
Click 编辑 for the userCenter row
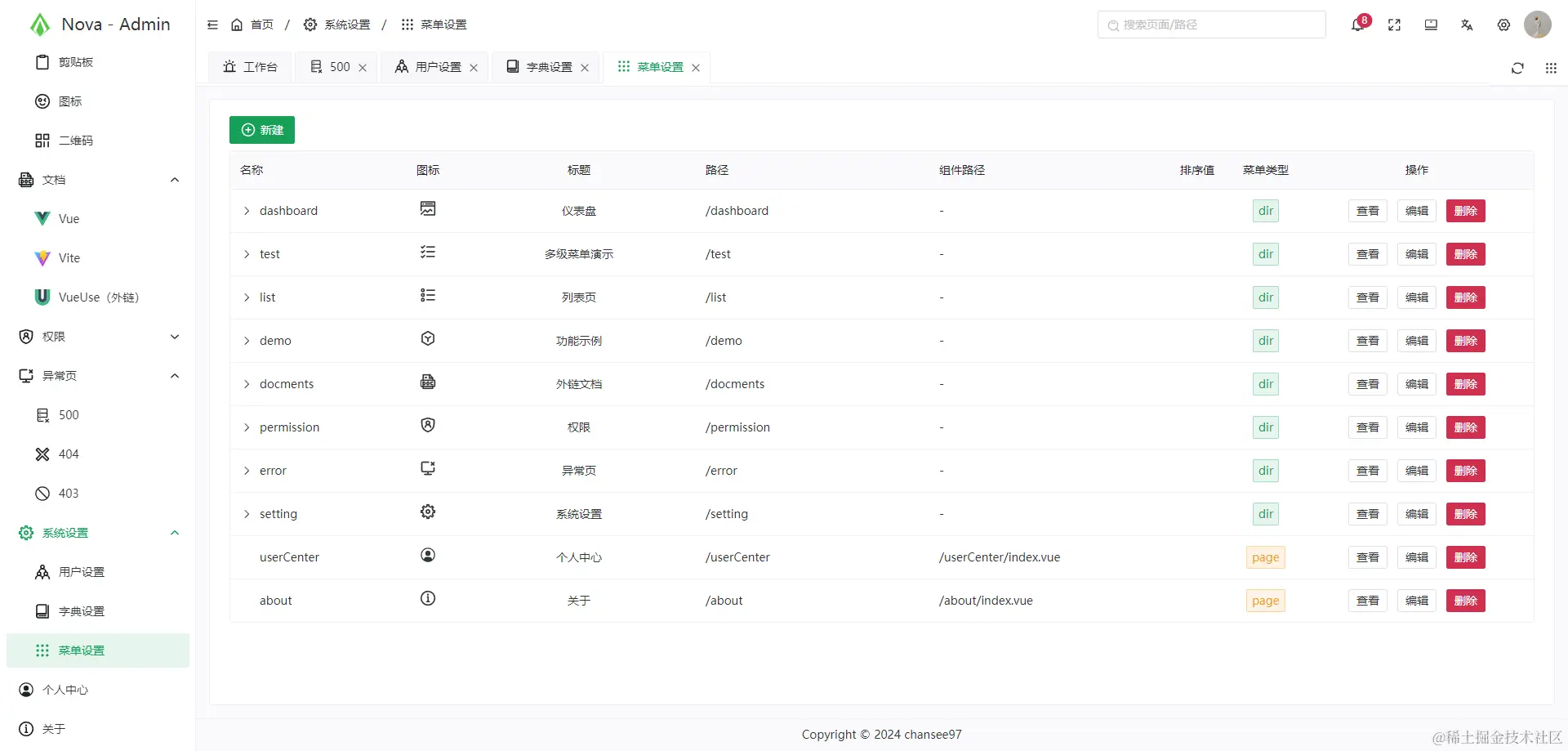pyautogui.click(x=1417, y=557)
